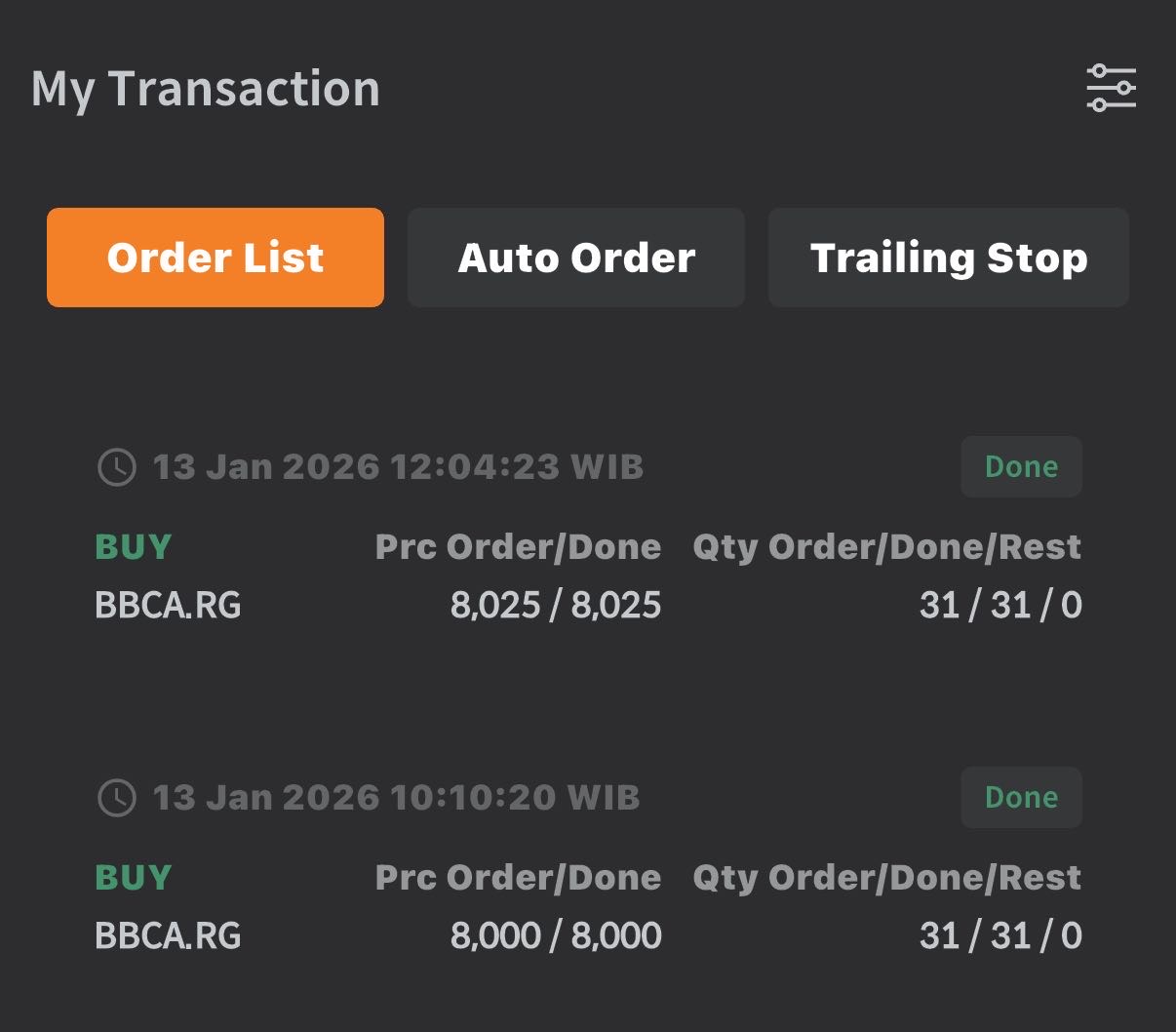
Task: Click BUY label on the 10:10:20 order
Action: coord(134,878)
